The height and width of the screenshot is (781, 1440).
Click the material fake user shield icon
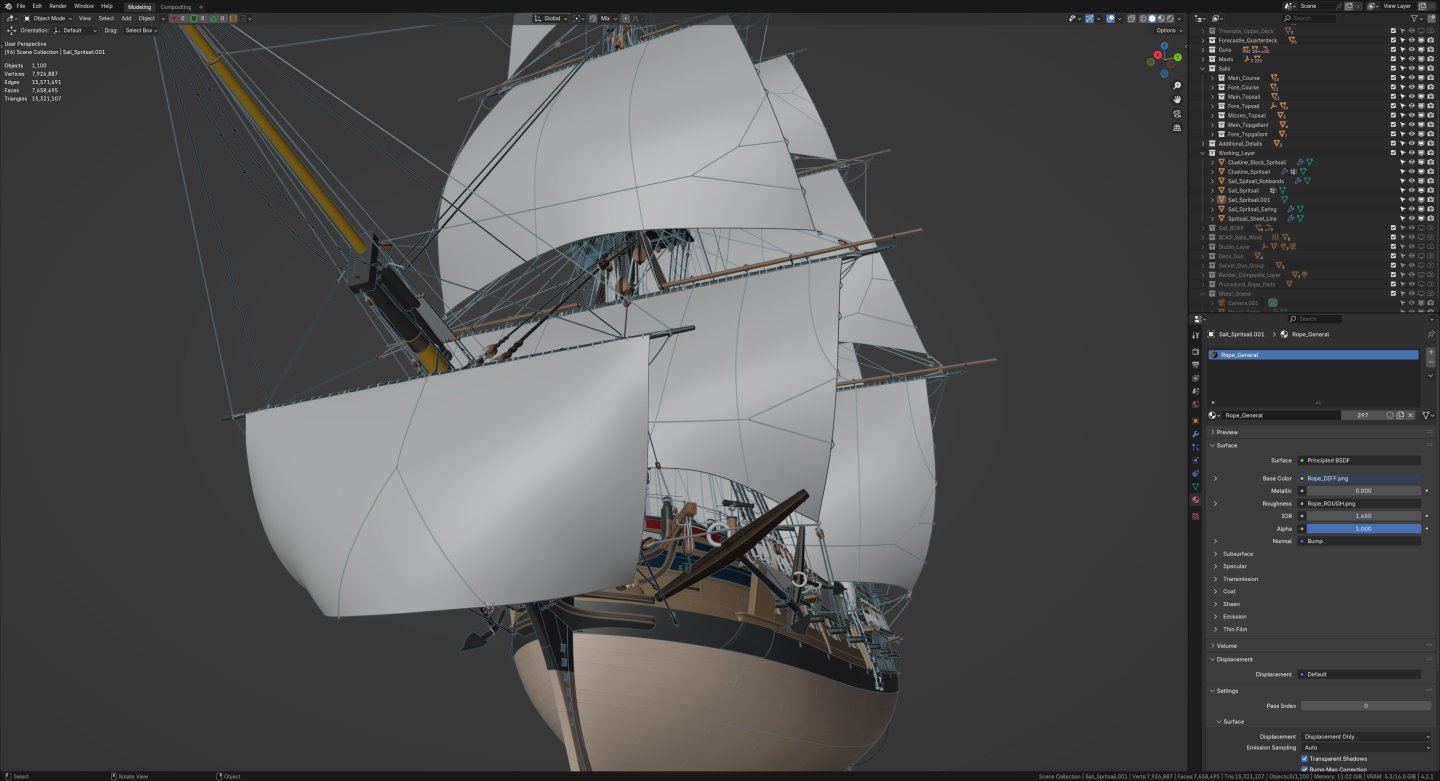coord(1389,415)
